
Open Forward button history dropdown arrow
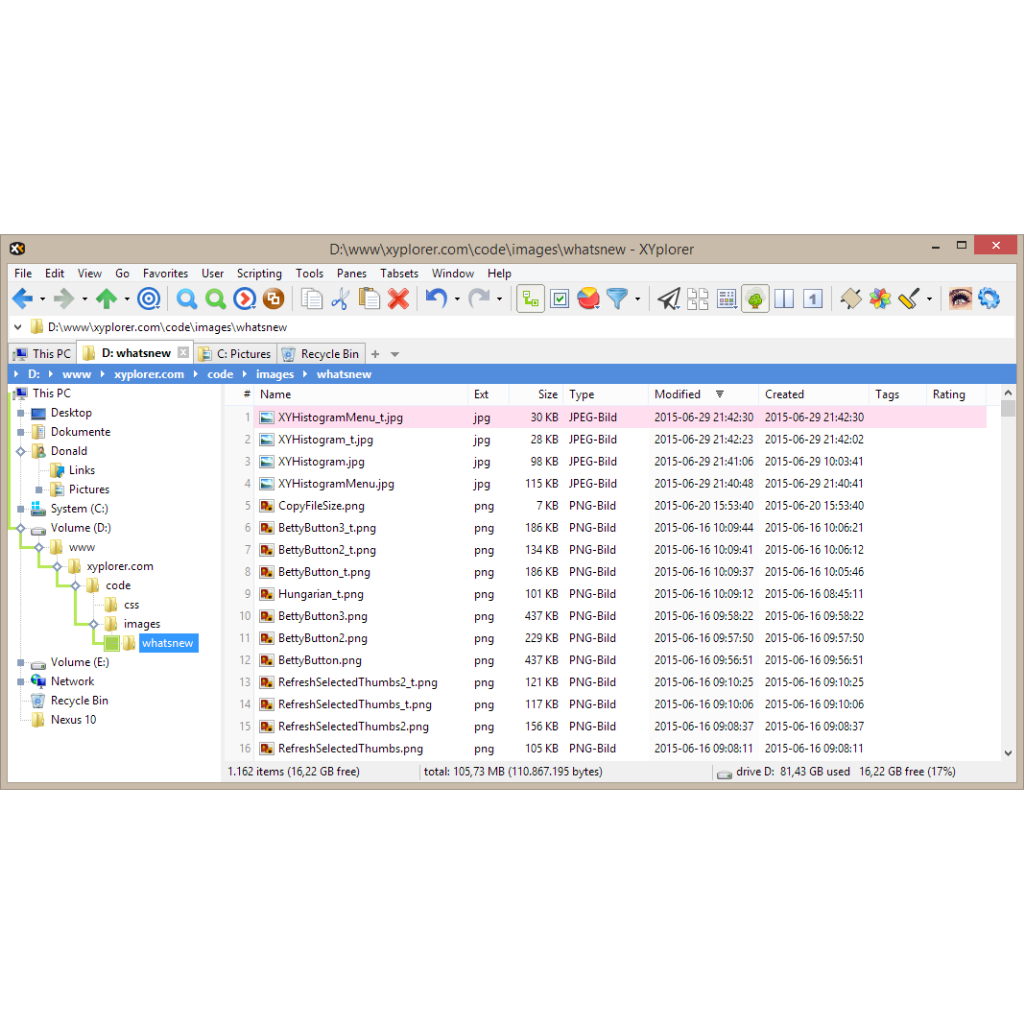pos(85,300)
